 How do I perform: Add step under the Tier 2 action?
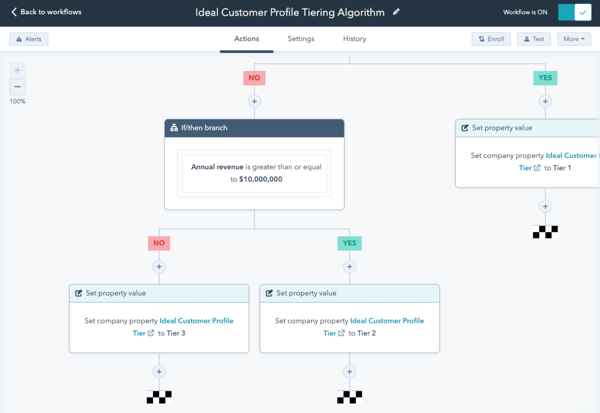click(x=349, y=372)
